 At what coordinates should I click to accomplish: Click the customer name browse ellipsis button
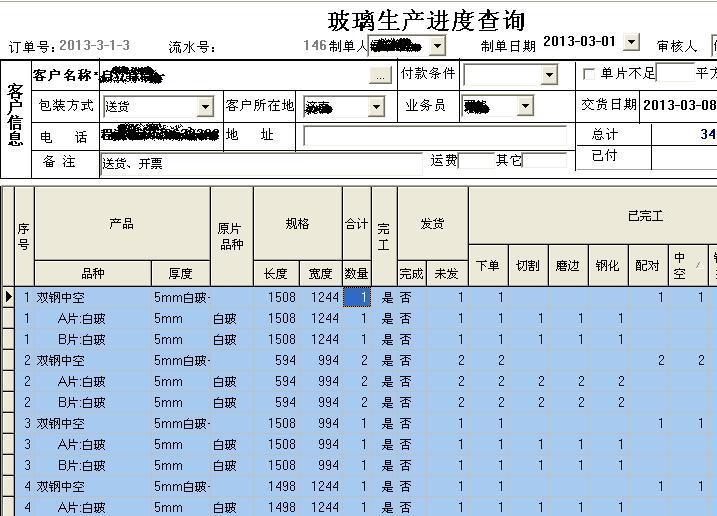click(380, 75)
